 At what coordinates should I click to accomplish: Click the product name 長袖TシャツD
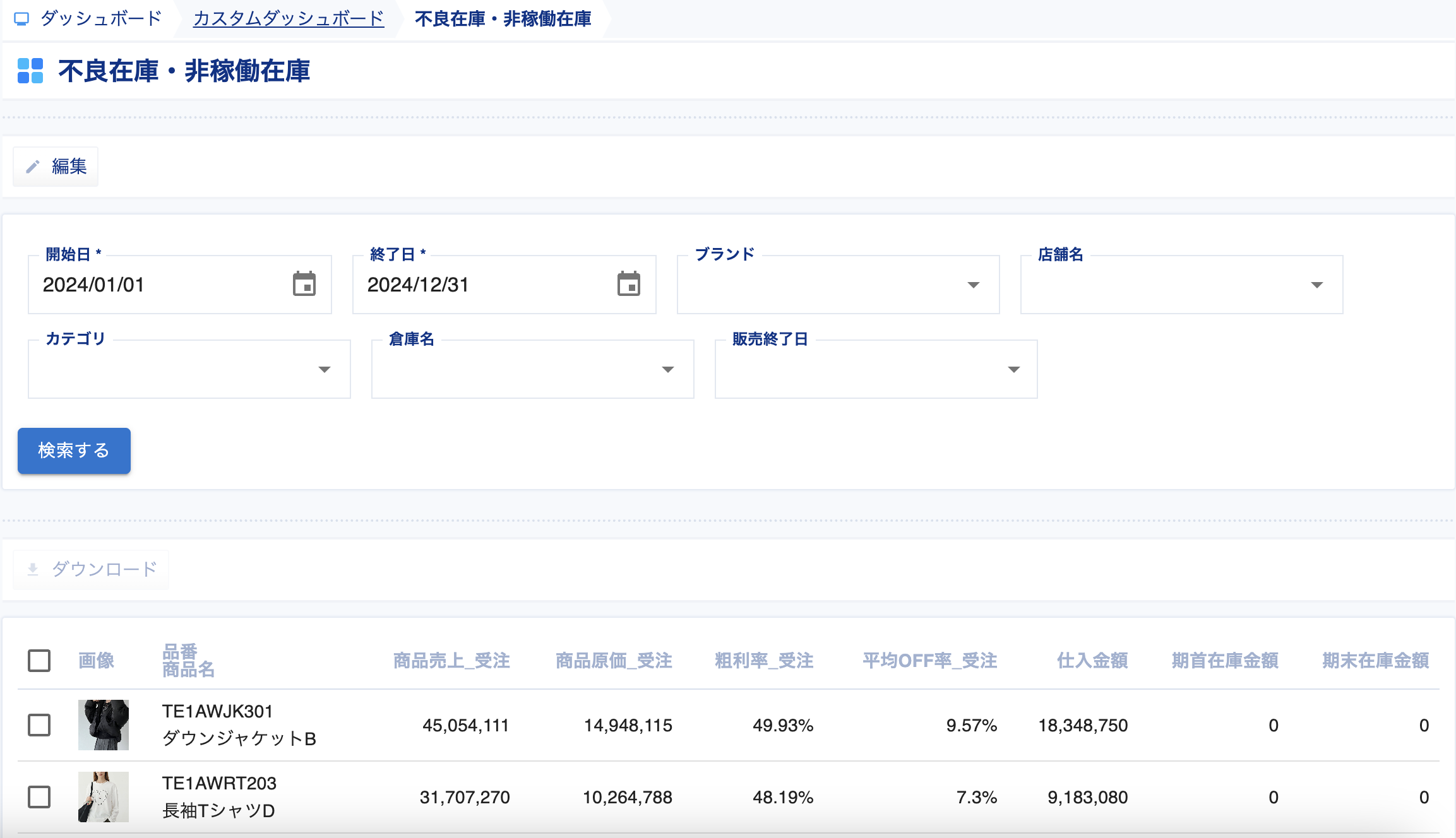(x=218, y=810)
